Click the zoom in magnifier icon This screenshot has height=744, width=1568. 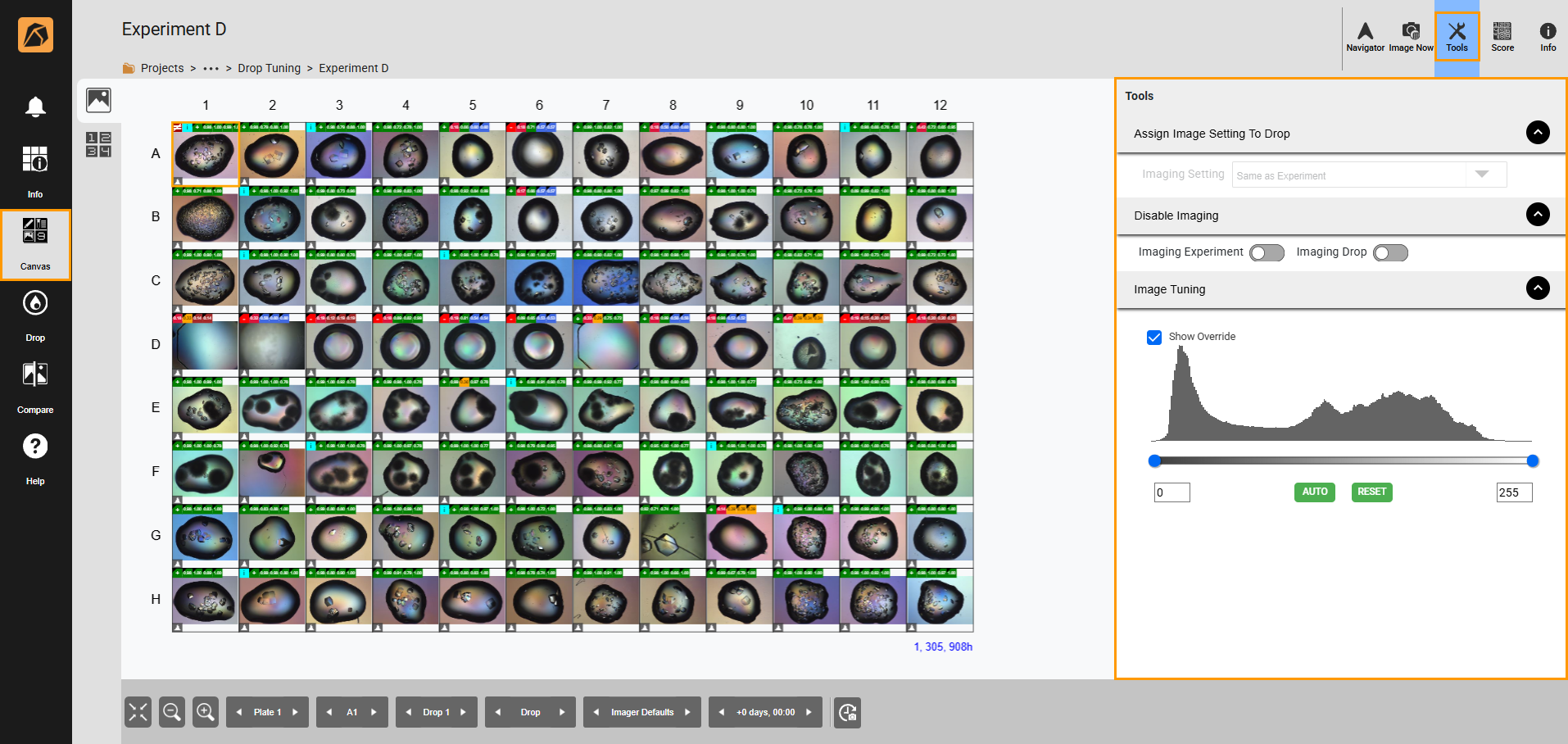205,712
